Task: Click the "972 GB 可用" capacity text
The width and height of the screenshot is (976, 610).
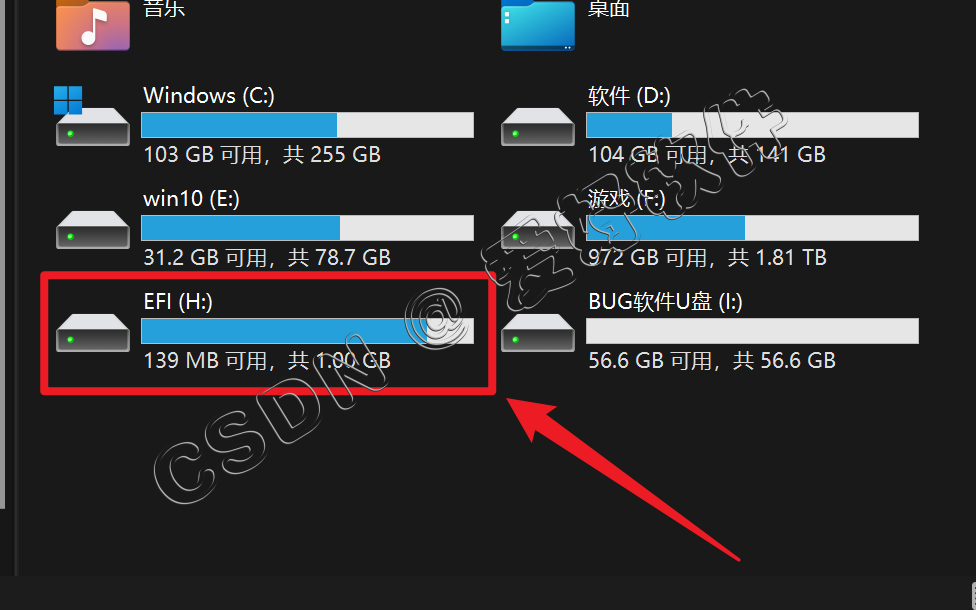Action: pos(647,258)
